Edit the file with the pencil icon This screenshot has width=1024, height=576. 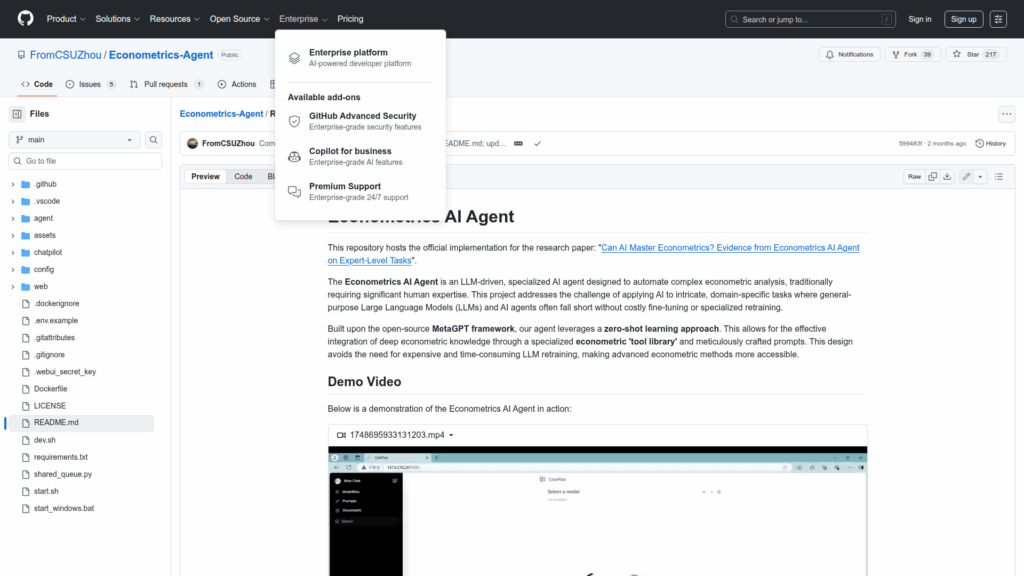click(x=966, y=176)
